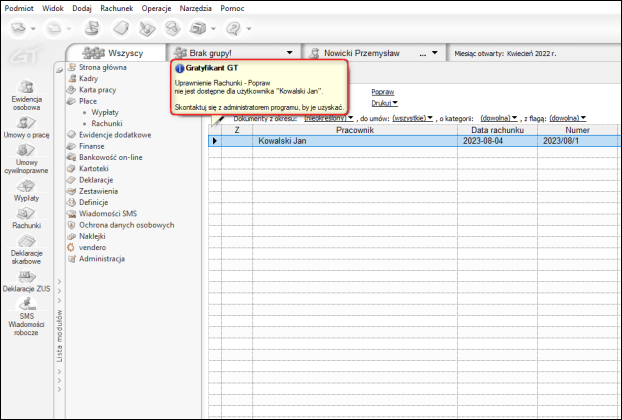
Task: Select Deklaracje in module tree
Action: tap(96, 180)
